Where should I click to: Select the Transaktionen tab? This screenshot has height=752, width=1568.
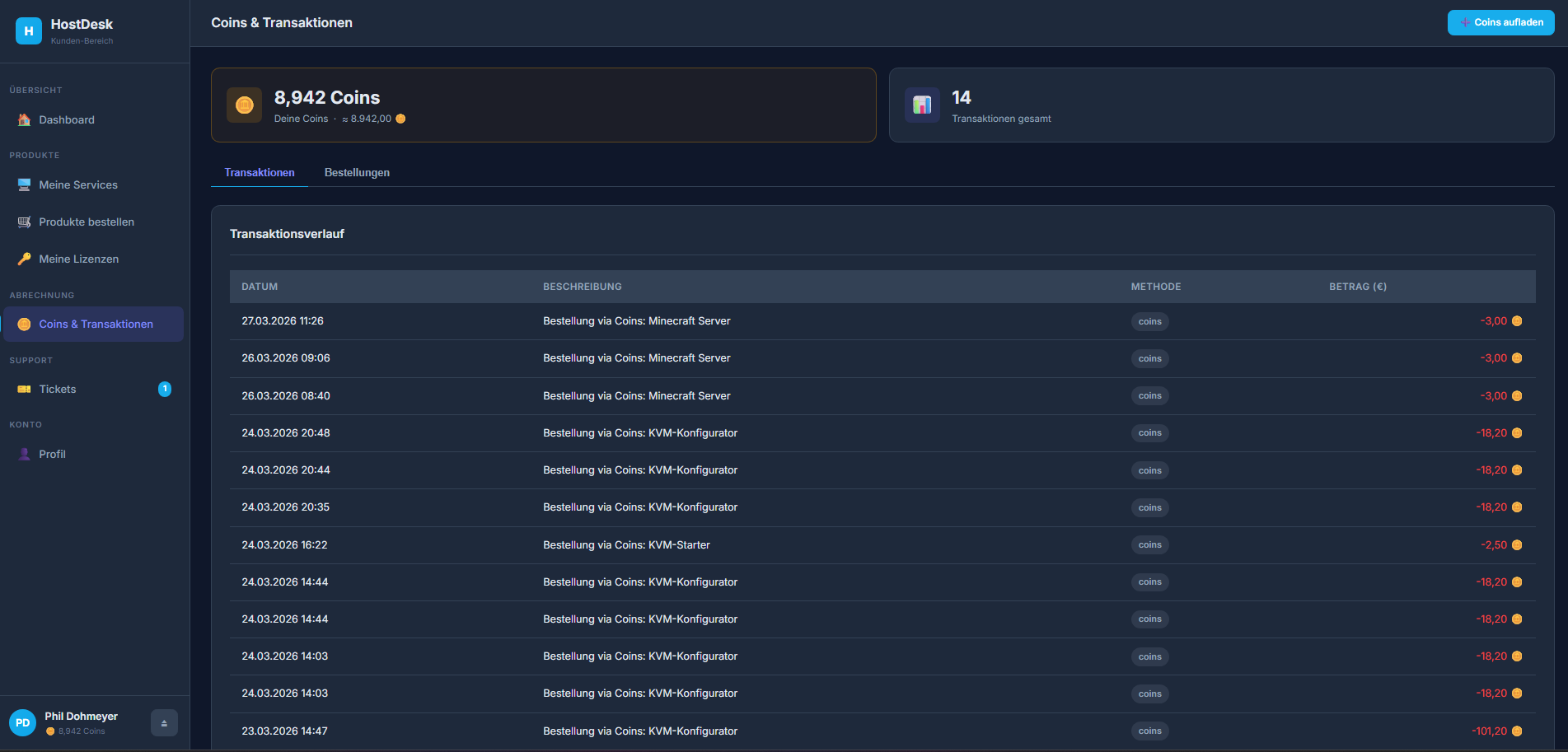(259, 173)
